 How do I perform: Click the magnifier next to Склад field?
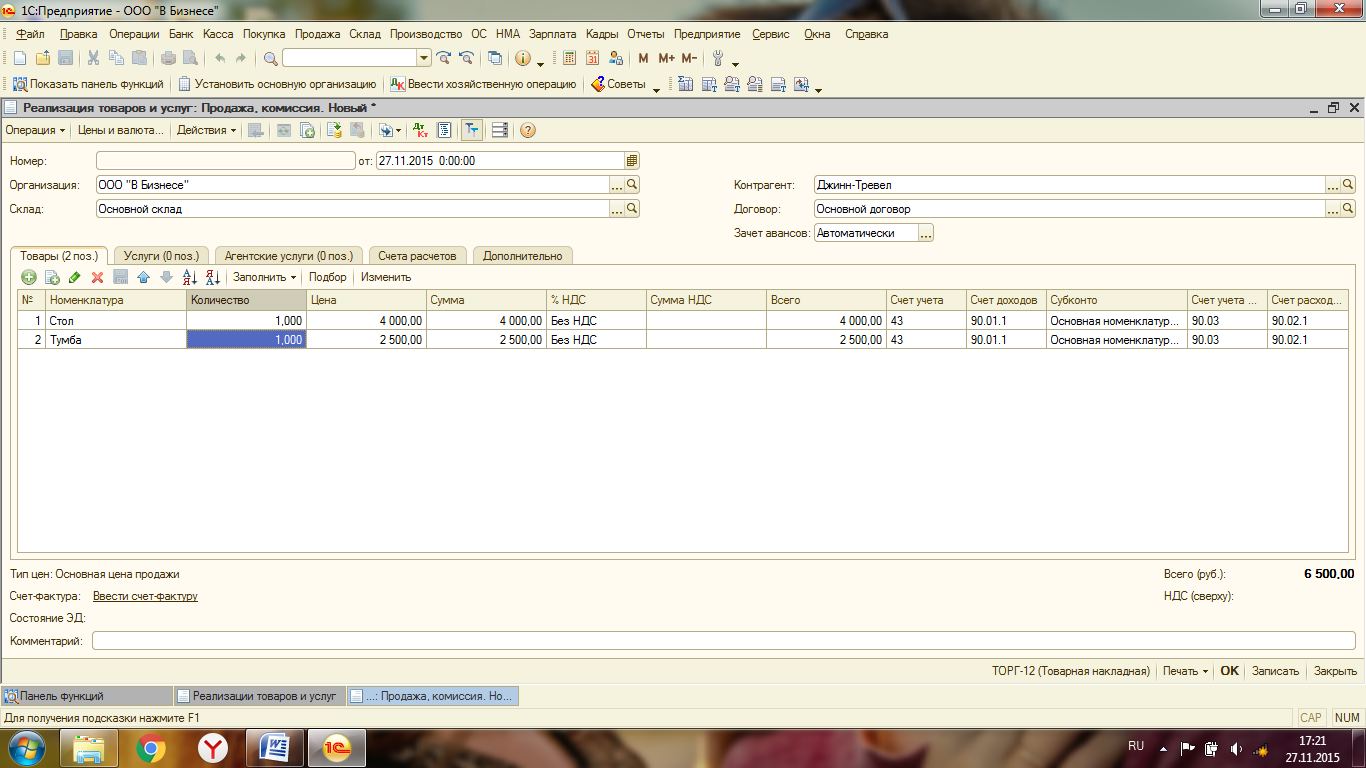(632, 209)
